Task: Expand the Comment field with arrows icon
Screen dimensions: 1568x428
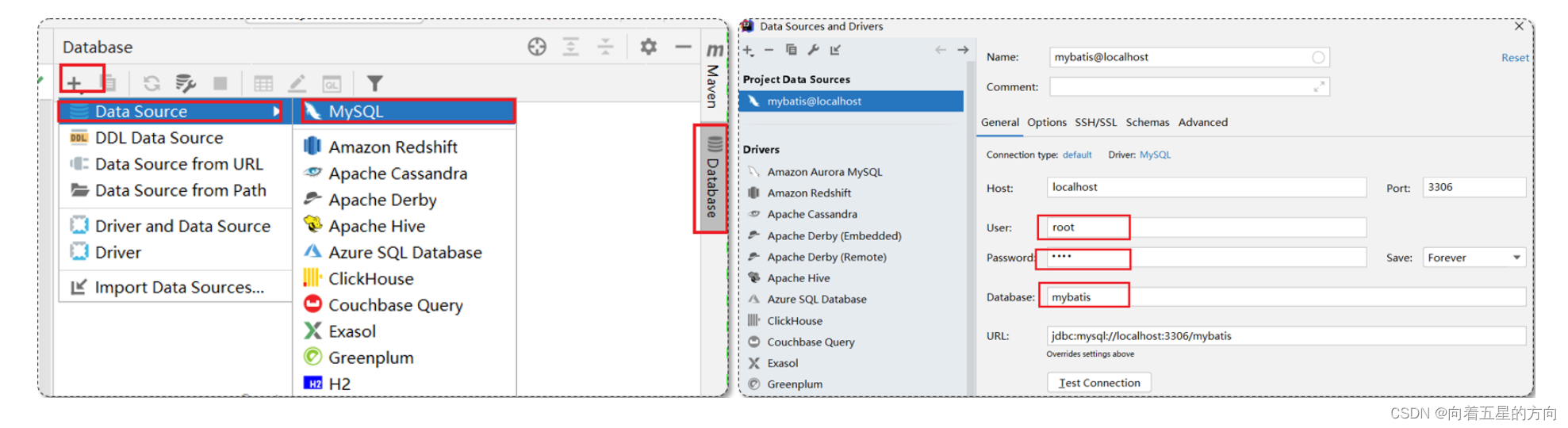Action: pos(1319,87)
